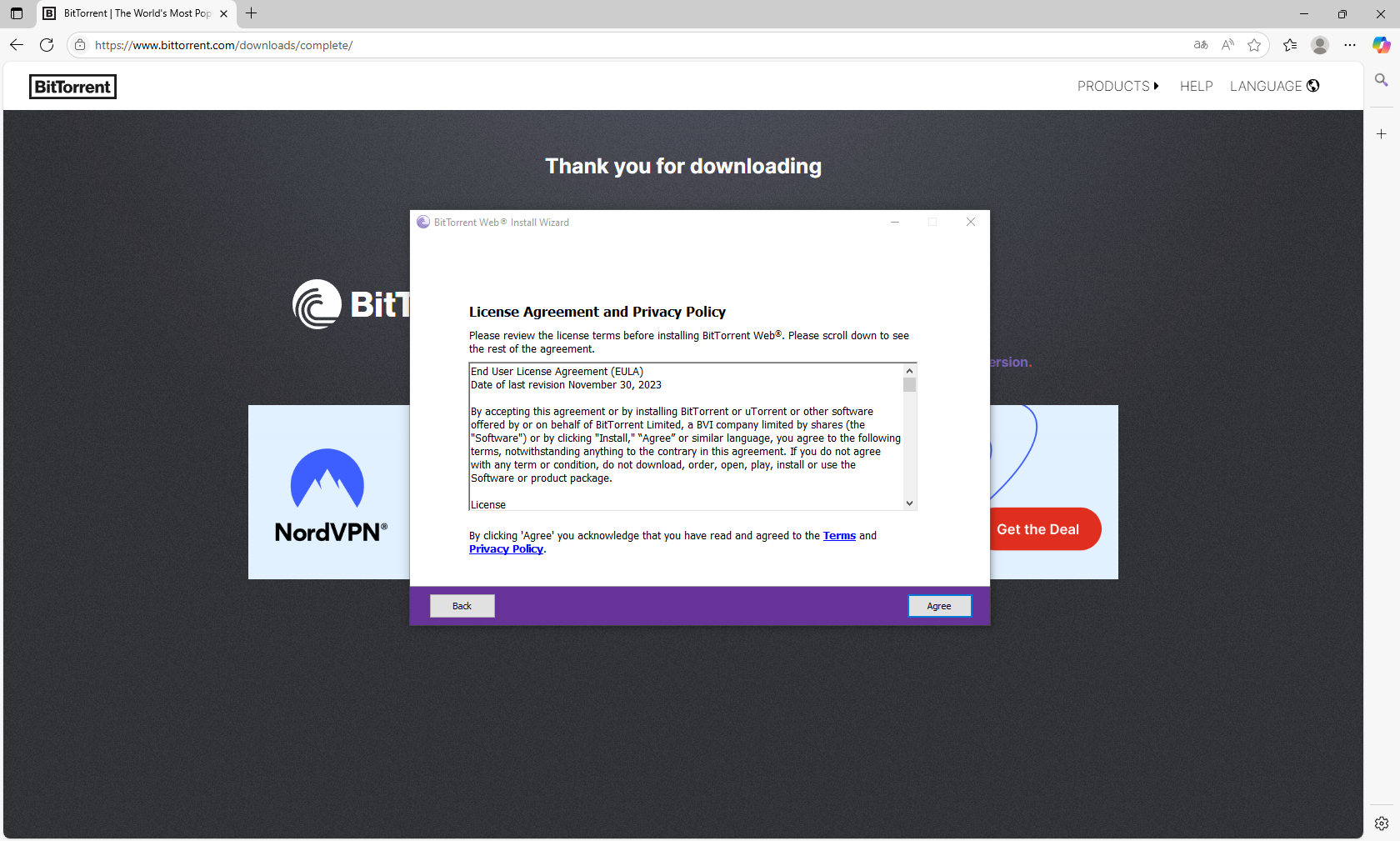Click the address bar URL field
This screenshot has width=1400, height=841.
[583, 45]
